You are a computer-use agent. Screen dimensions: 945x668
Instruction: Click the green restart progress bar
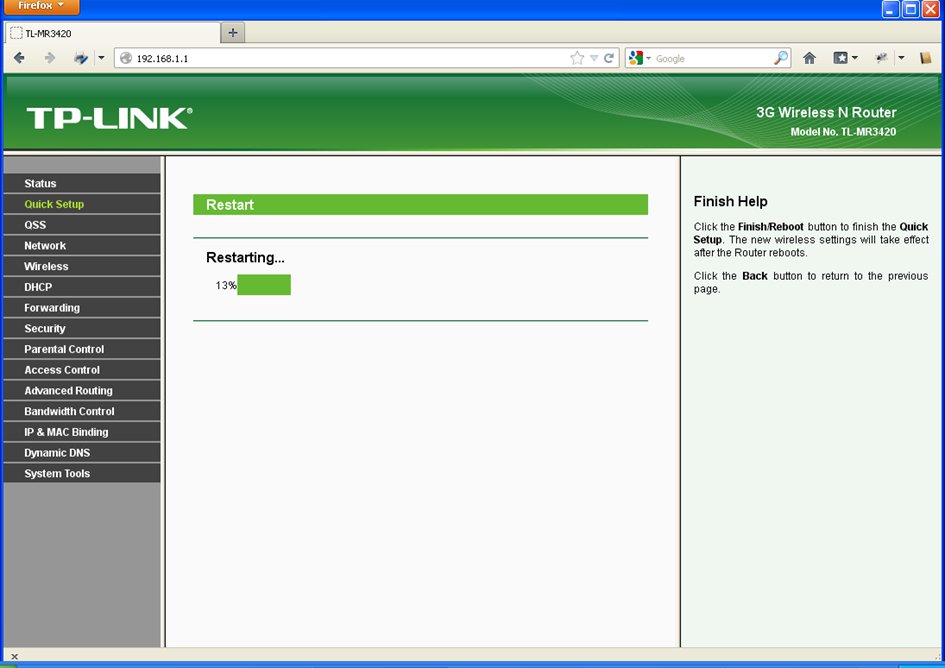[264, 285]
